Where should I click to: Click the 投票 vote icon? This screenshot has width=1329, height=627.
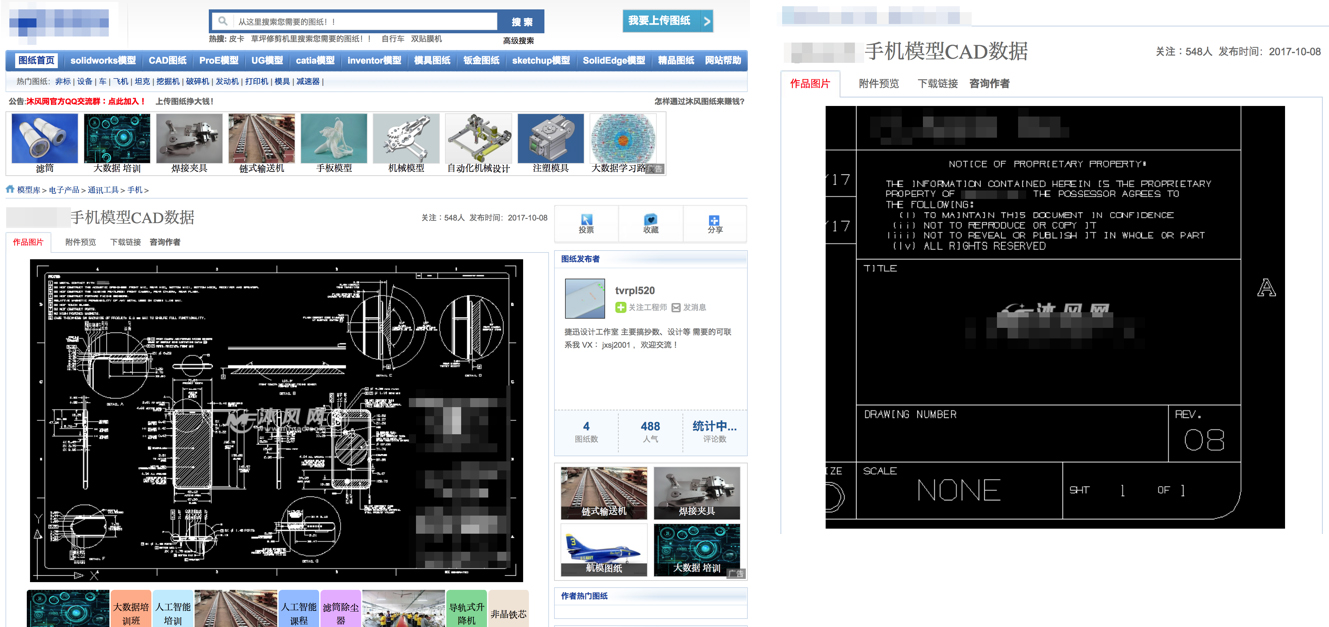tap(586, 219)
